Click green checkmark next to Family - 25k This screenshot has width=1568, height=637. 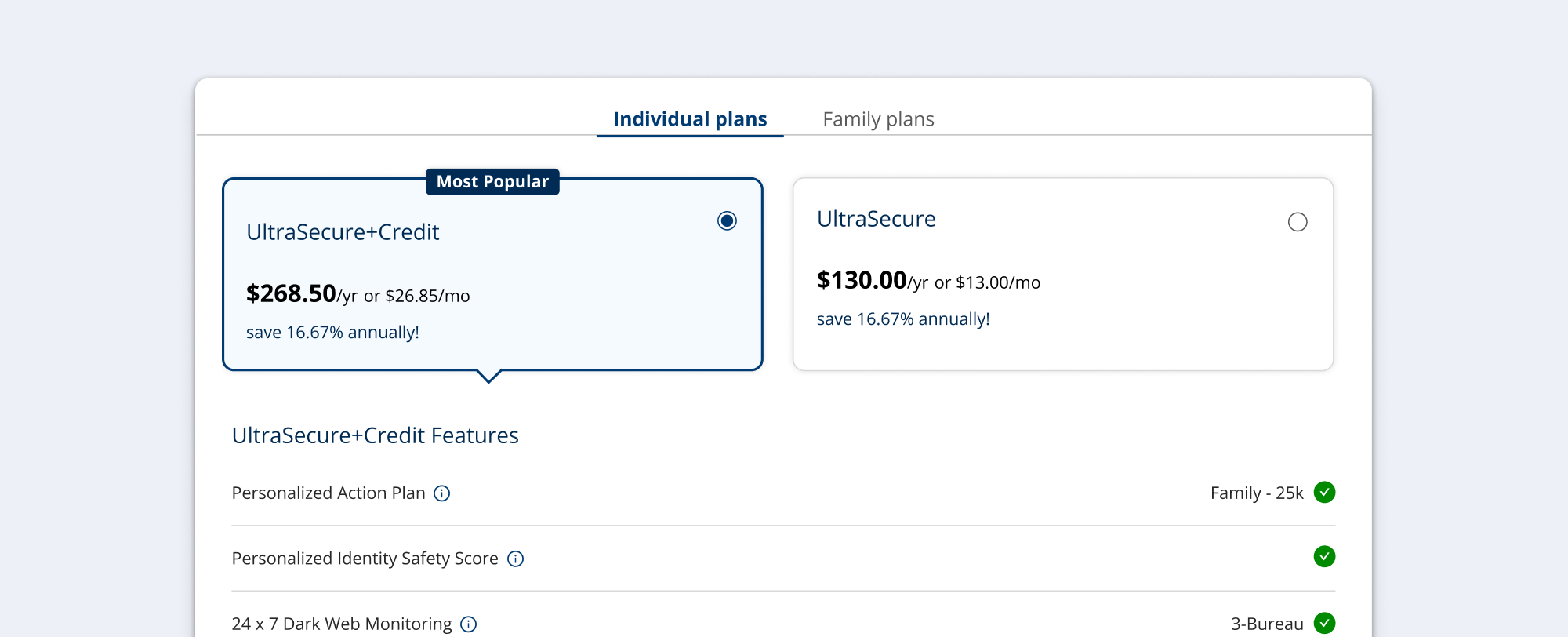(1324, 492)
